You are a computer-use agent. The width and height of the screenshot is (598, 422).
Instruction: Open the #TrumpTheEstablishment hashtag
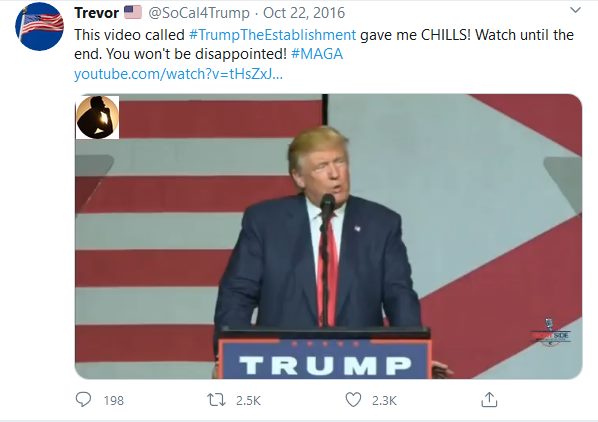click(272, 35)
